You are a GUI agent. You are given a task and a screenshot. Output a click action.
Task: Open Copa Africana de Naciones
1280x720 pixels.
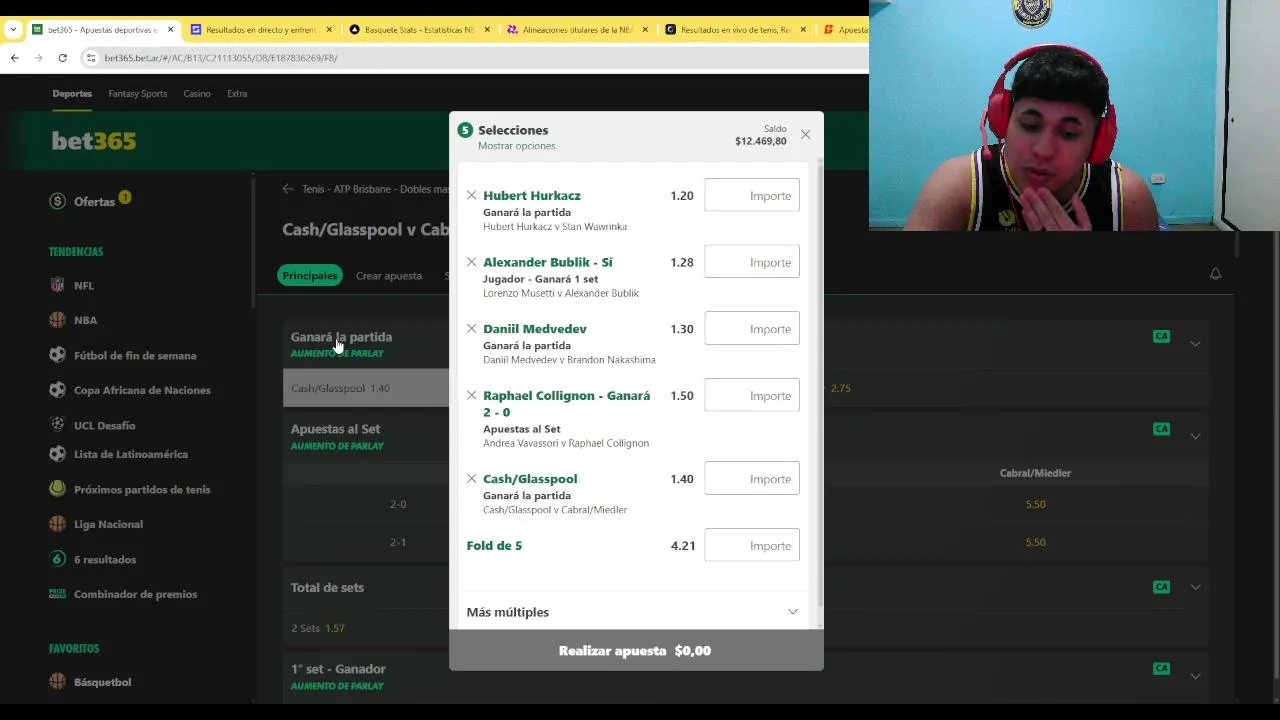142,390
